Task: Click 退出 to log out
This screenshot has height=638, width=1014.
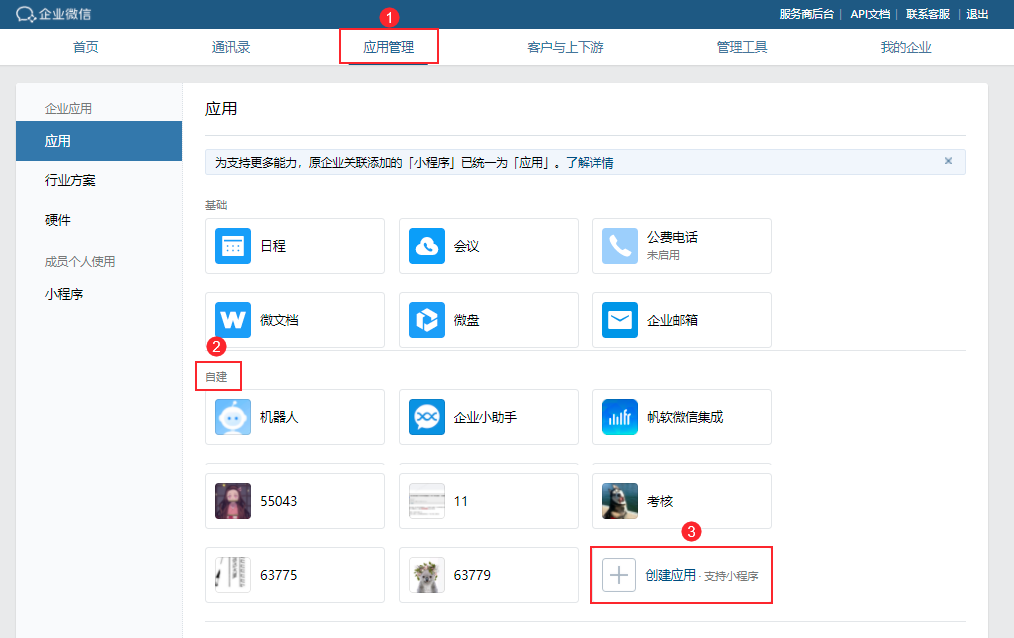Action: (x=977, y=14)
